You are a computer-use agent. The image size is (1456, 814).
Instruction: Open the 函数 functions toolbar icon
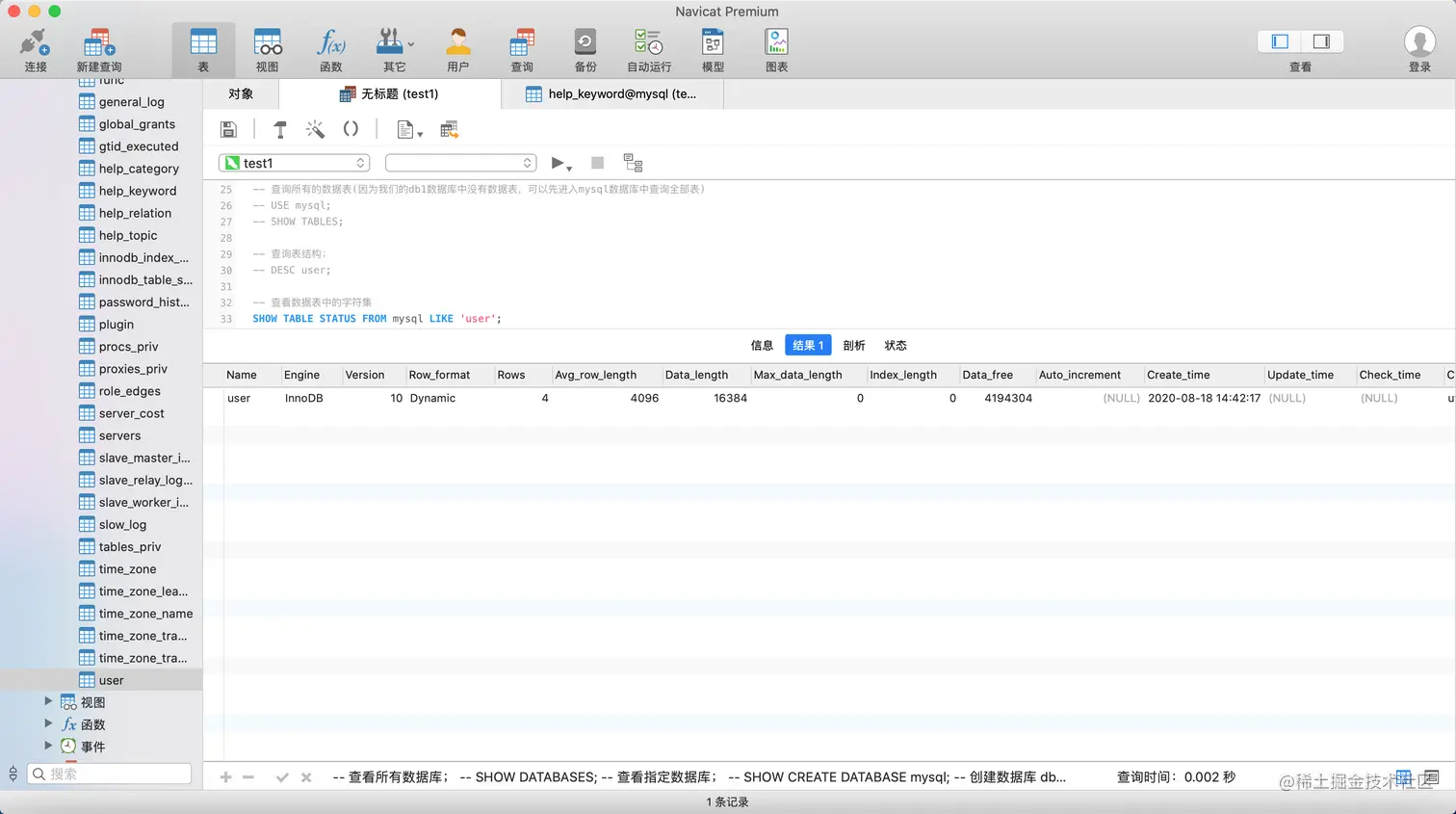pos(330,49)
